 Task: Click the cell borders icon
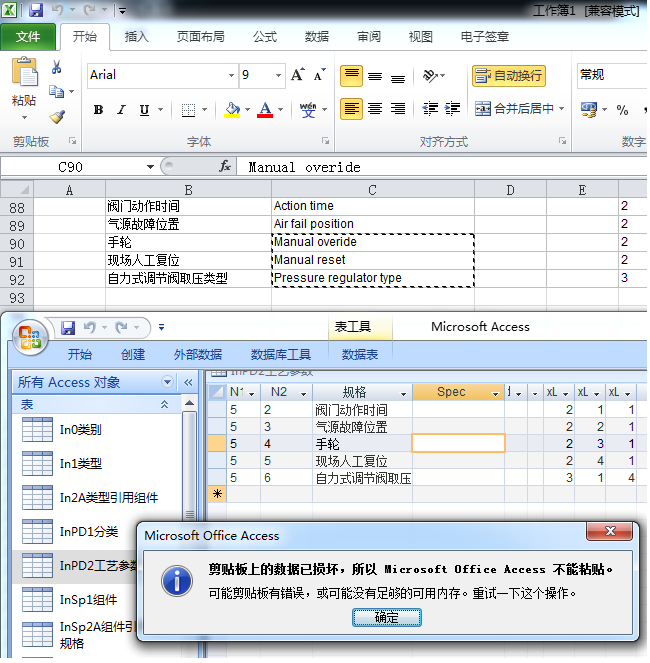coord(188,110)
